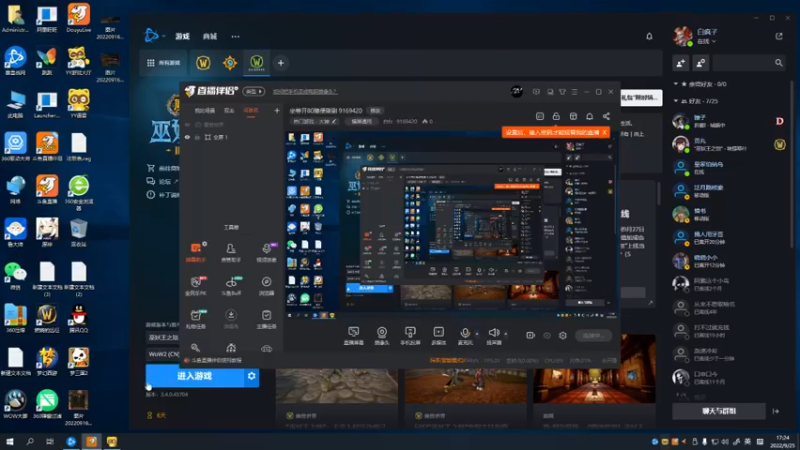Click the add friend icon in Battle.net
The width and height of the screenshot is (800, 450).
click(681, 63)
